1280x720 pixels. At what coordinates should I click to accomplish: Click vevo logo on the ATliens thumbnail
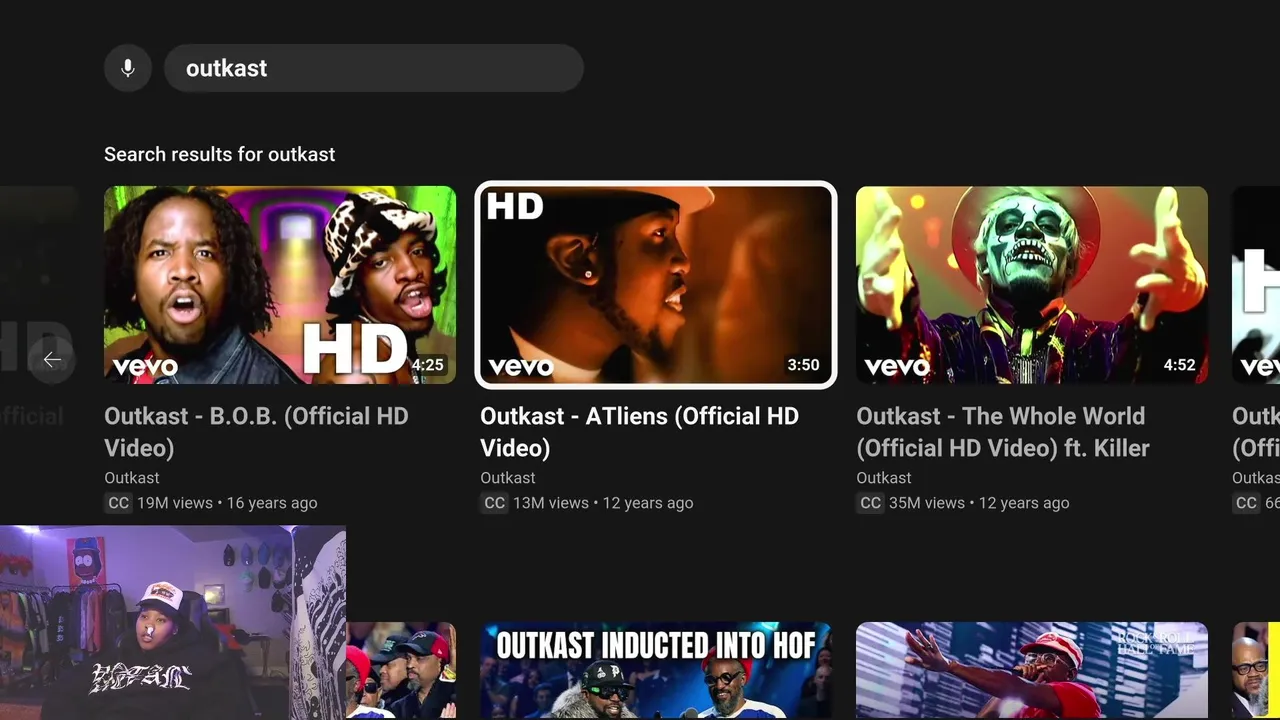[521, 367]
